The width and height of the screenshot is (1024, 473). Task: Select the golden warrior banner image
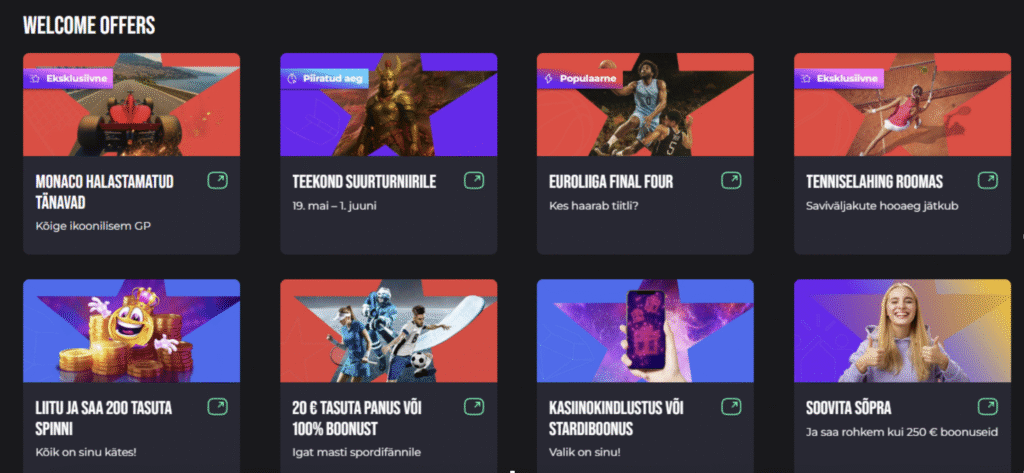pos(389,105)
